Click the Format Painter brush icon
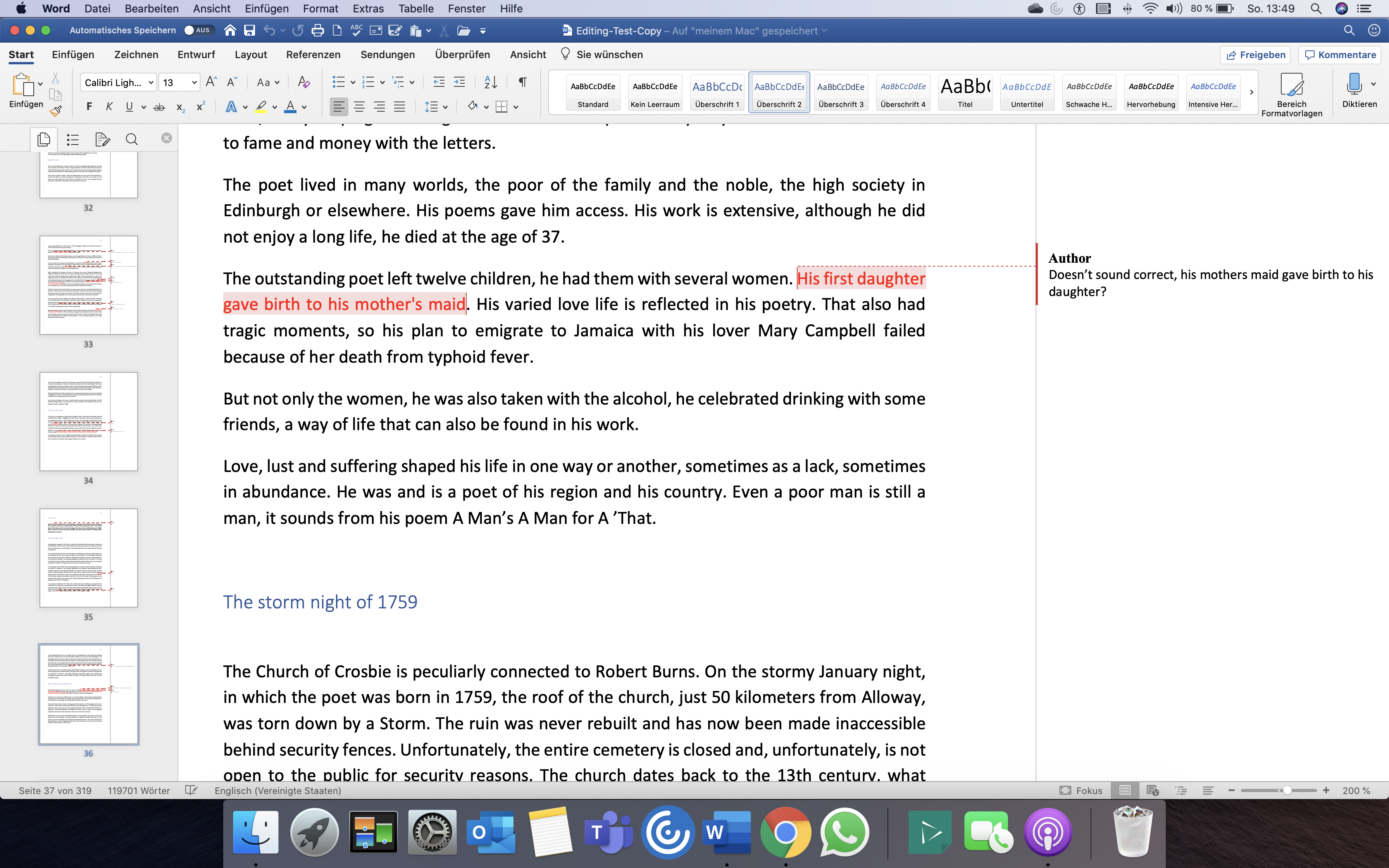 tap(56, 111)
